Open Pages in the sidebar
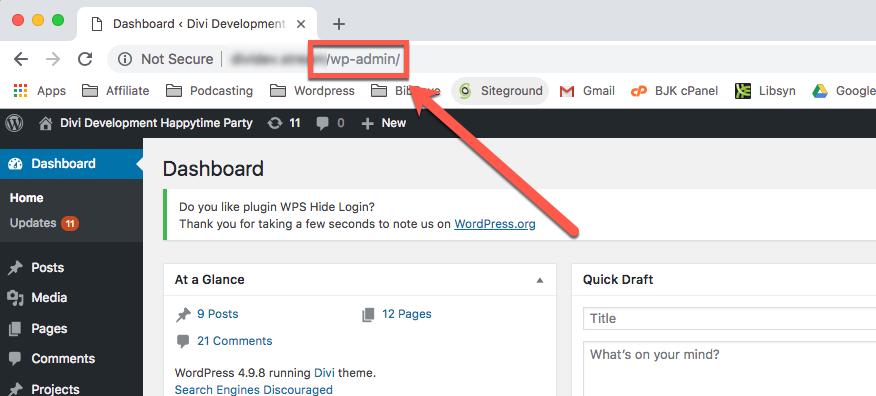 click(x=72, y=328)
